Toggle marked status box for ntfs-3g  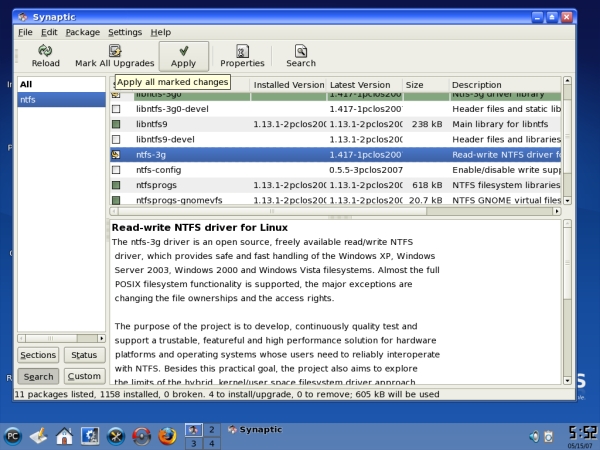116,155
